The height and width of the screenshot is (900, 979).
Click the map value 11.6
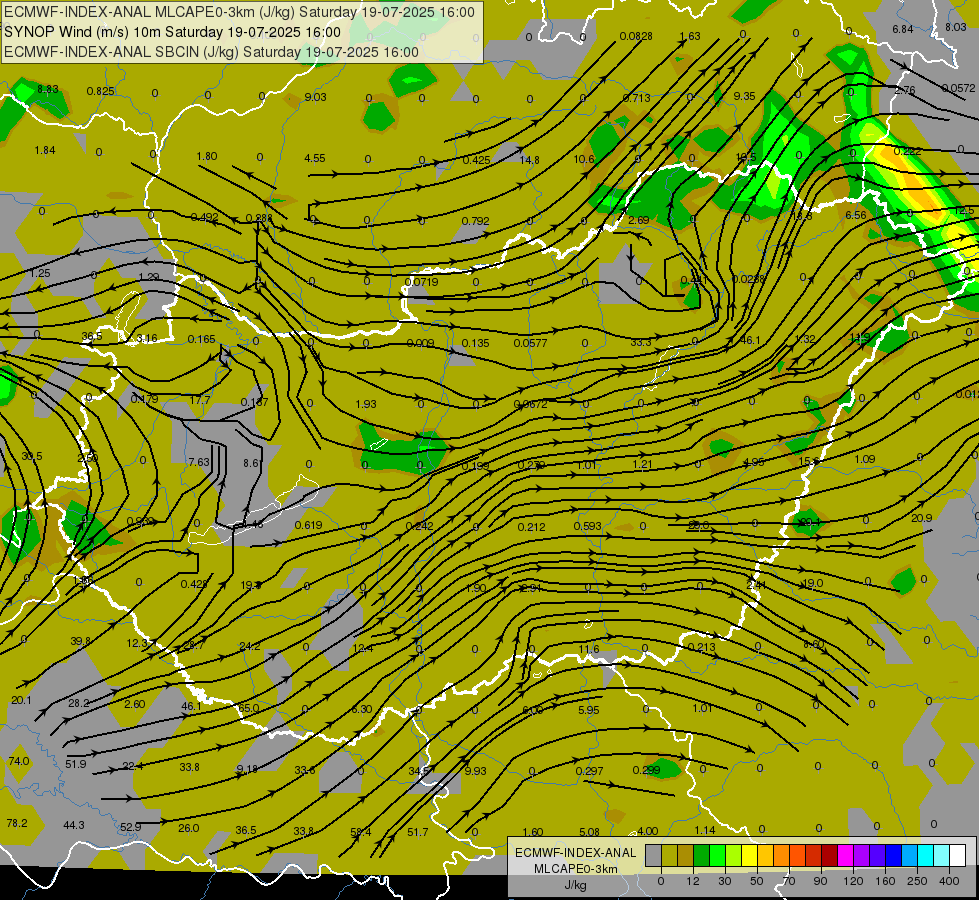[x=589, y=650]
